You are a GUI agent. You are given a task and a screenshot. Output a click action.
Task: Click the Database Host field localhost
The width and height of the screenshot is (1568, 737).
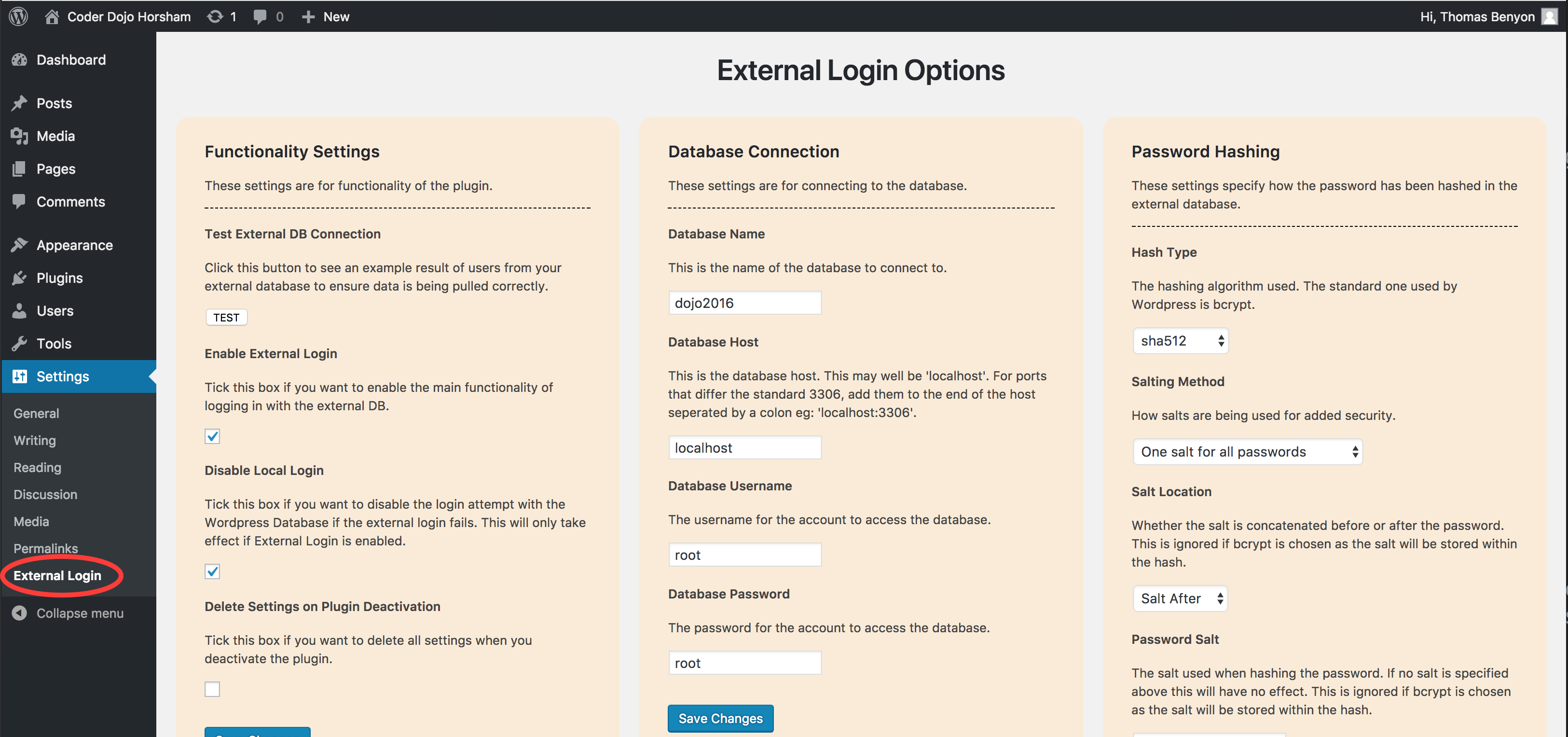coord(745,448)
